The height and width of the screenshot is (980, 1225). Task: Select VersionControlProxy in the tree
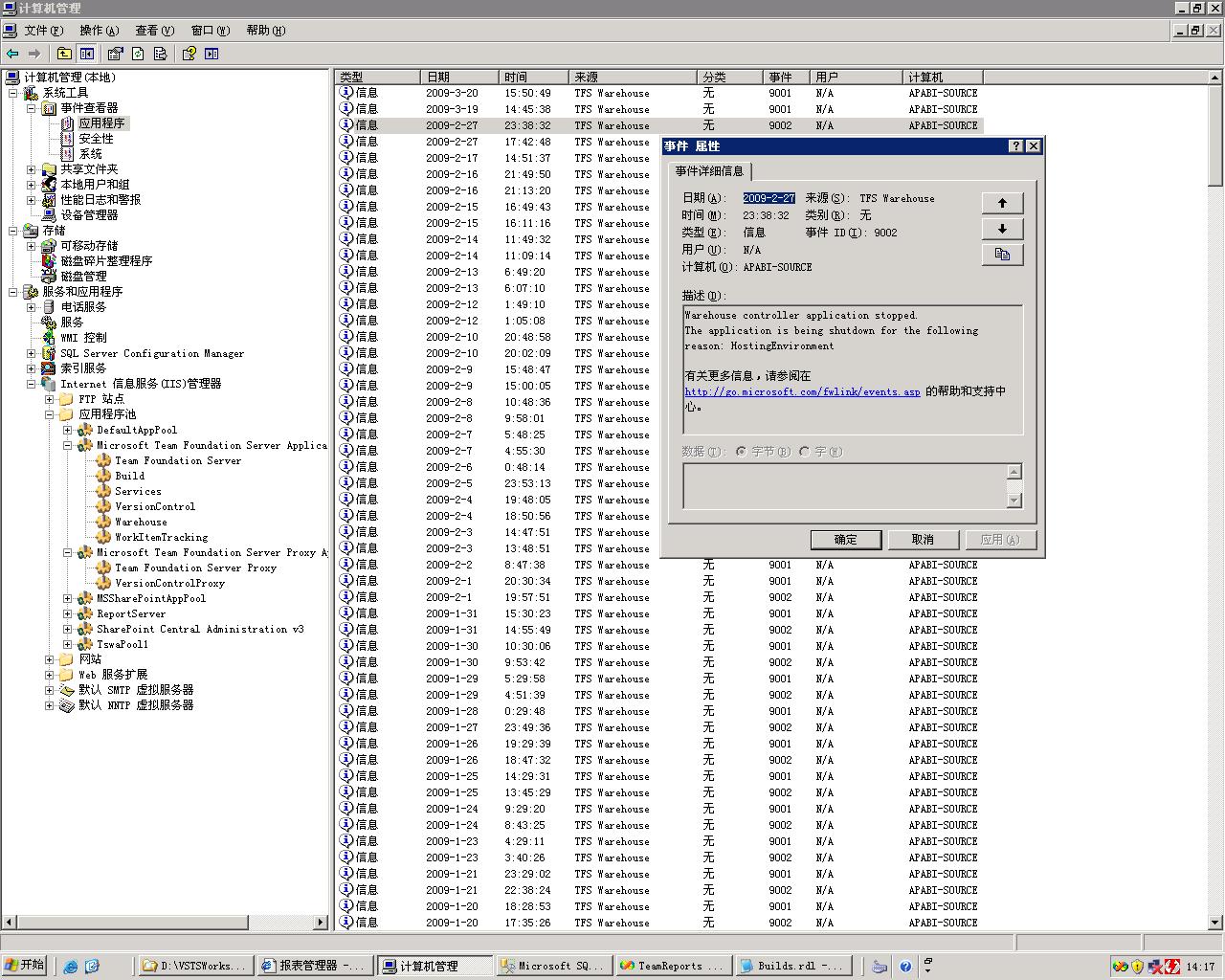coord(169,583)
